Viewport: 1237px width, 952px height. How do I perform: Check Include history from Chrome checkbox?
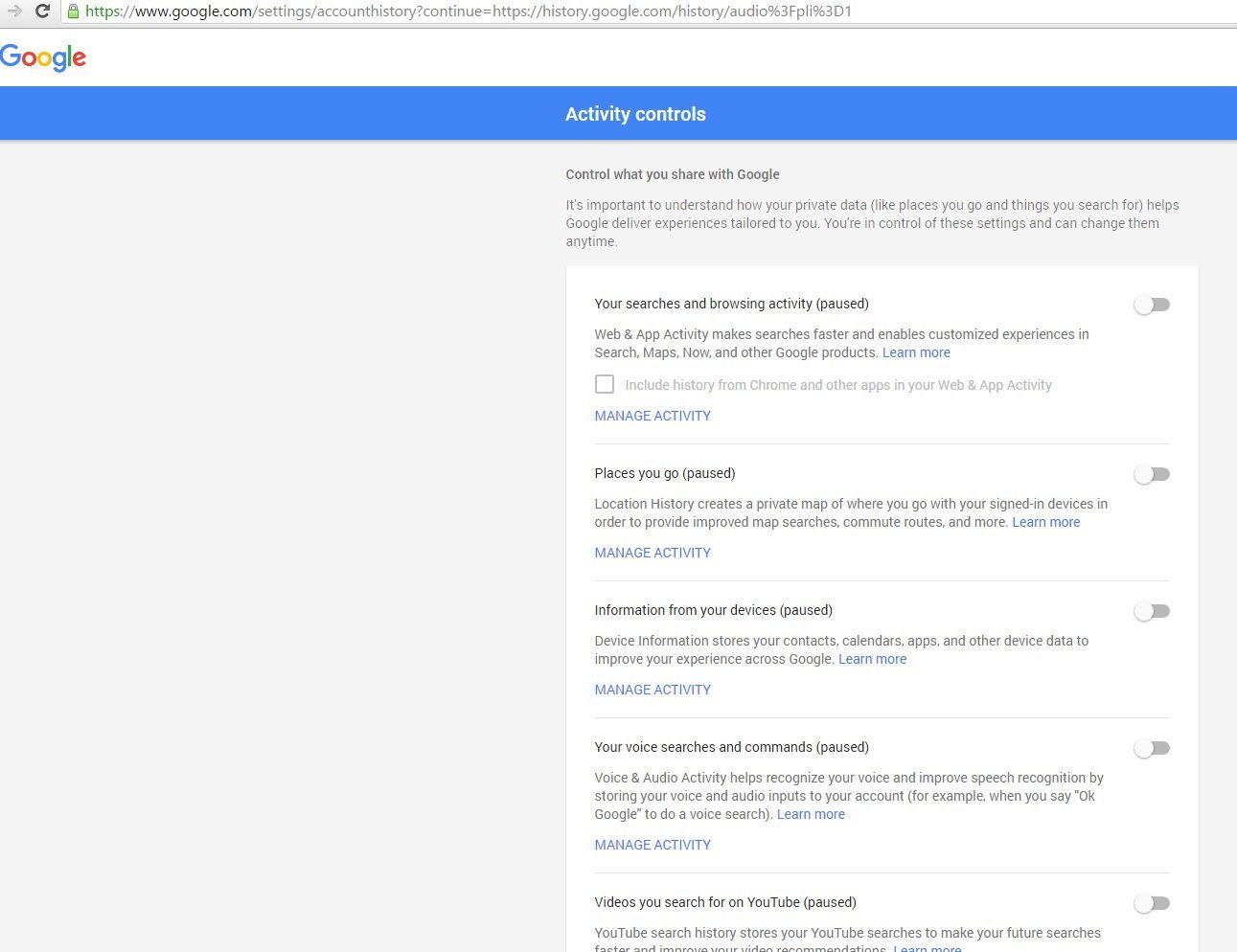click(605, 384)
